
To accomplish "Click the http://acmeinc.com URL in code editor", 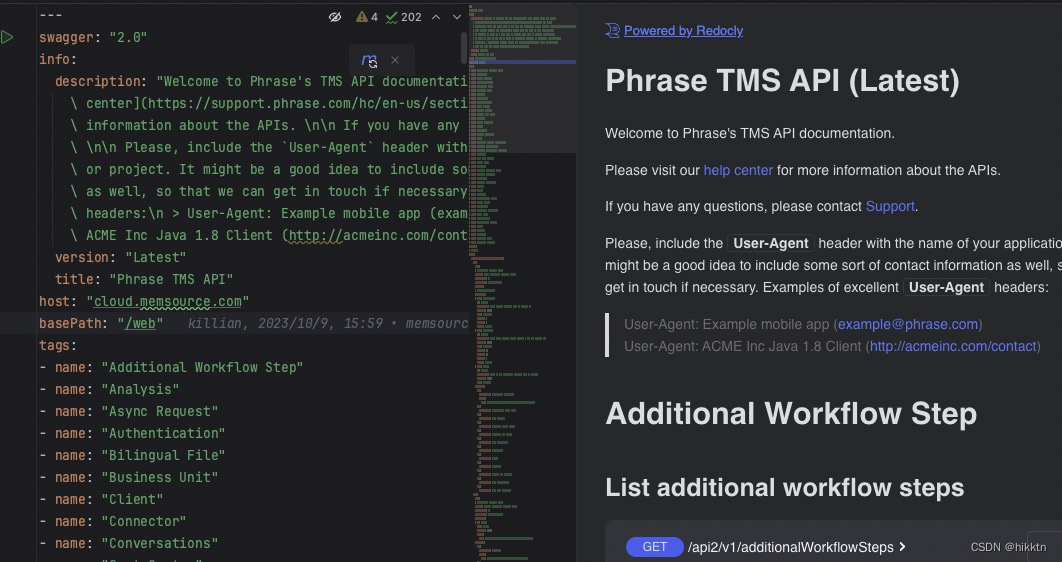I will [379, 236].
